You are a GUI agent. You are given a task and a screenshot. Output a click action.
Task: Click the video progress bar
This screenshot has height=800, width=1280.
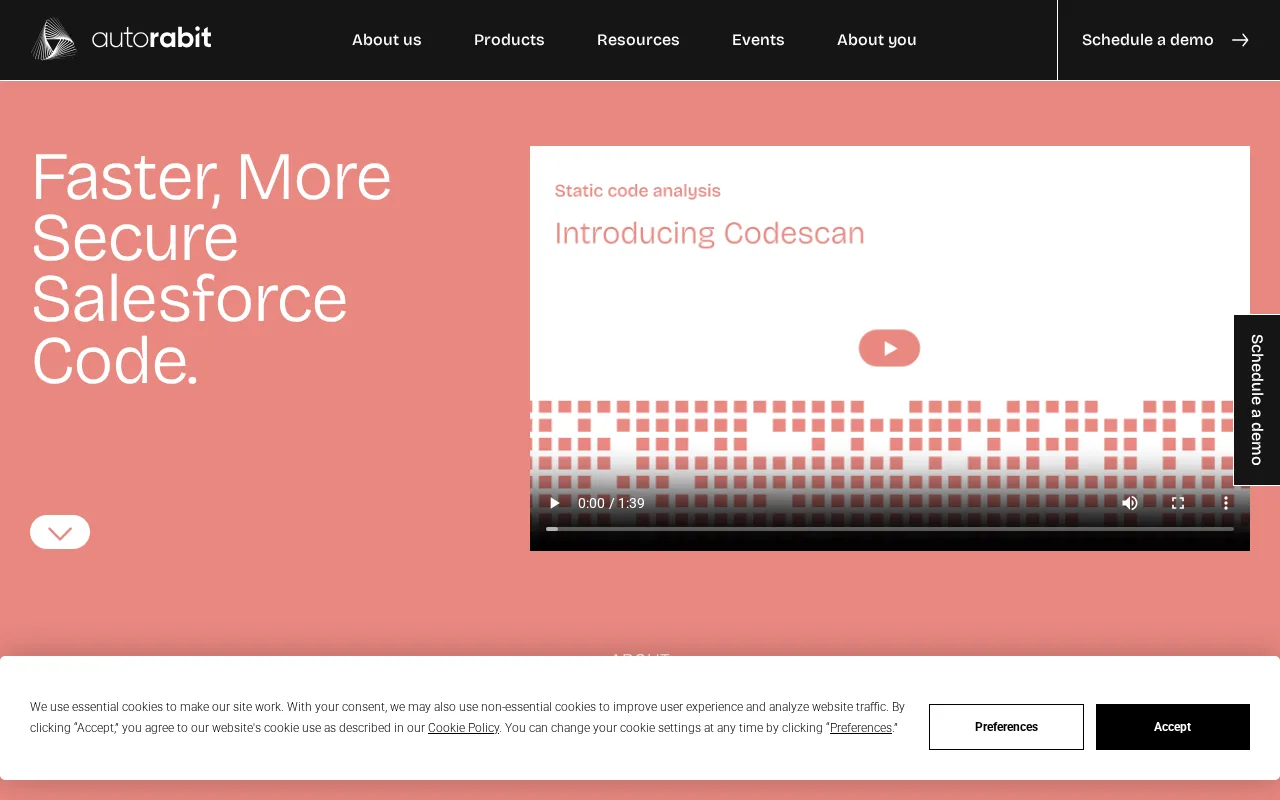(x=890, y=529)
